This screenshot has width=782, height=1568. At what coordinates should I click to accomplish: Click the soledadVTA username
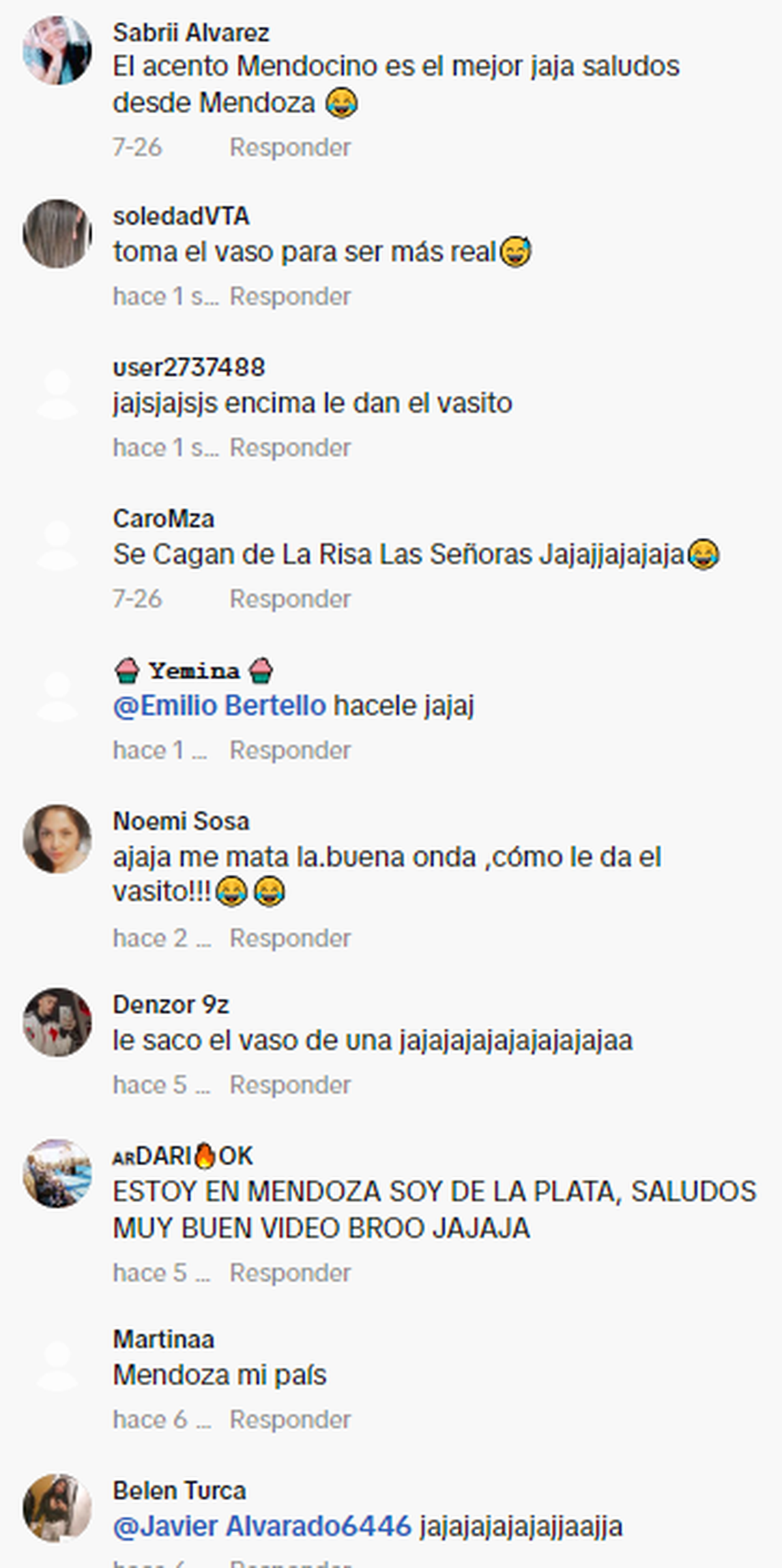pyautogui.click(x=181, y=216)
